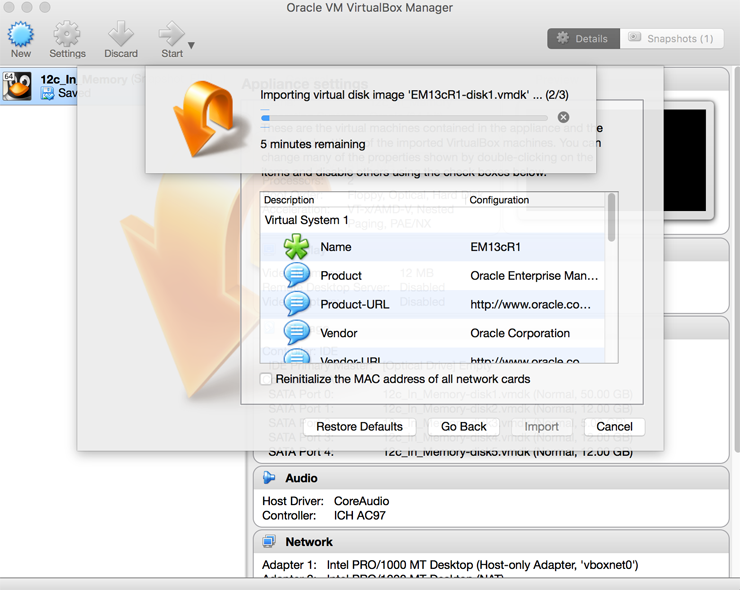Click the Product row speech bubble icon
This screenshot has height=590, width=740.
point(296,275)
